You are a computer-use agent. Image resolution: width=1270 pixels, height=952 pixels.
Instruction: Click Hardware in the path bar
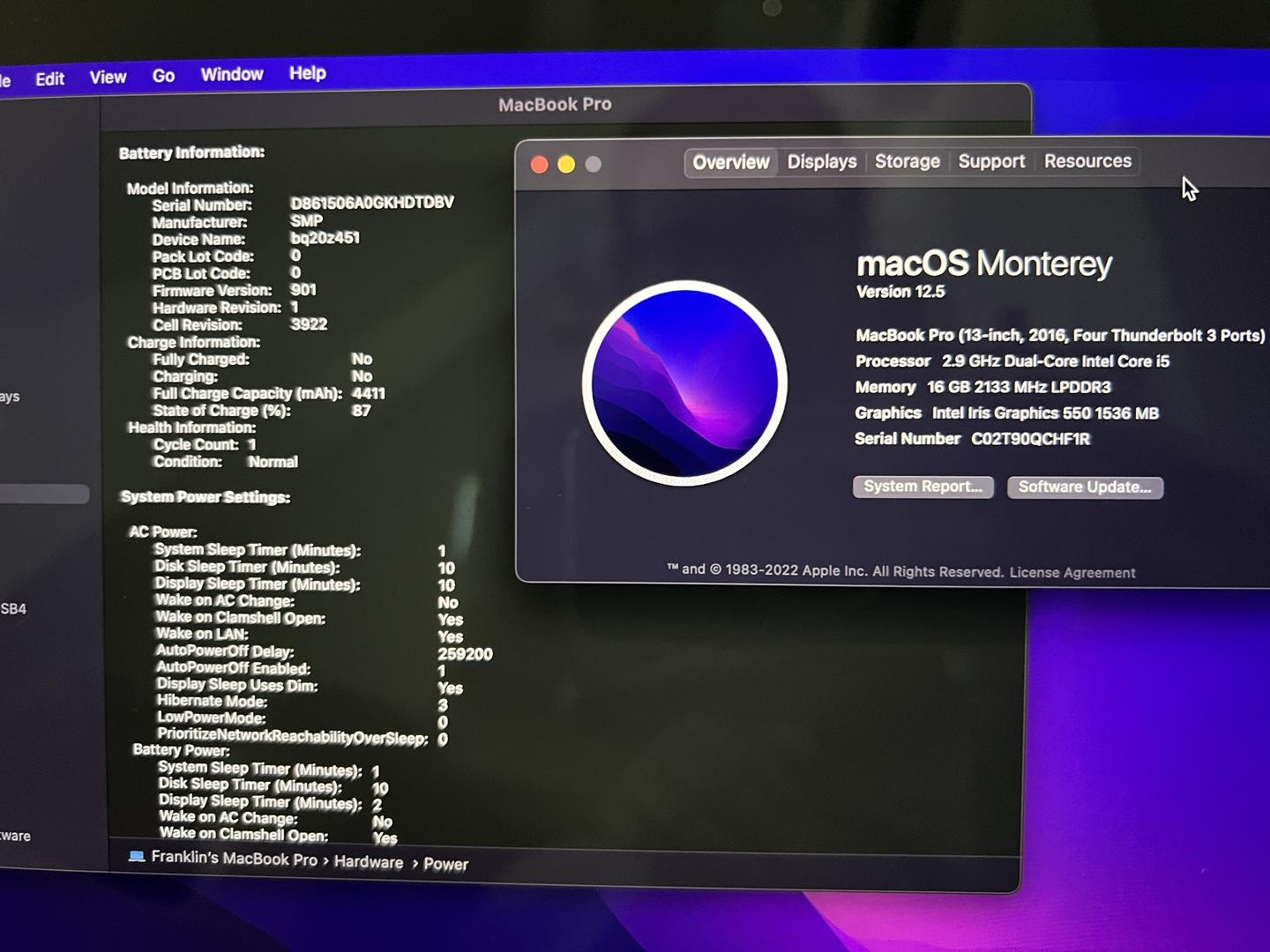(369, 862)
